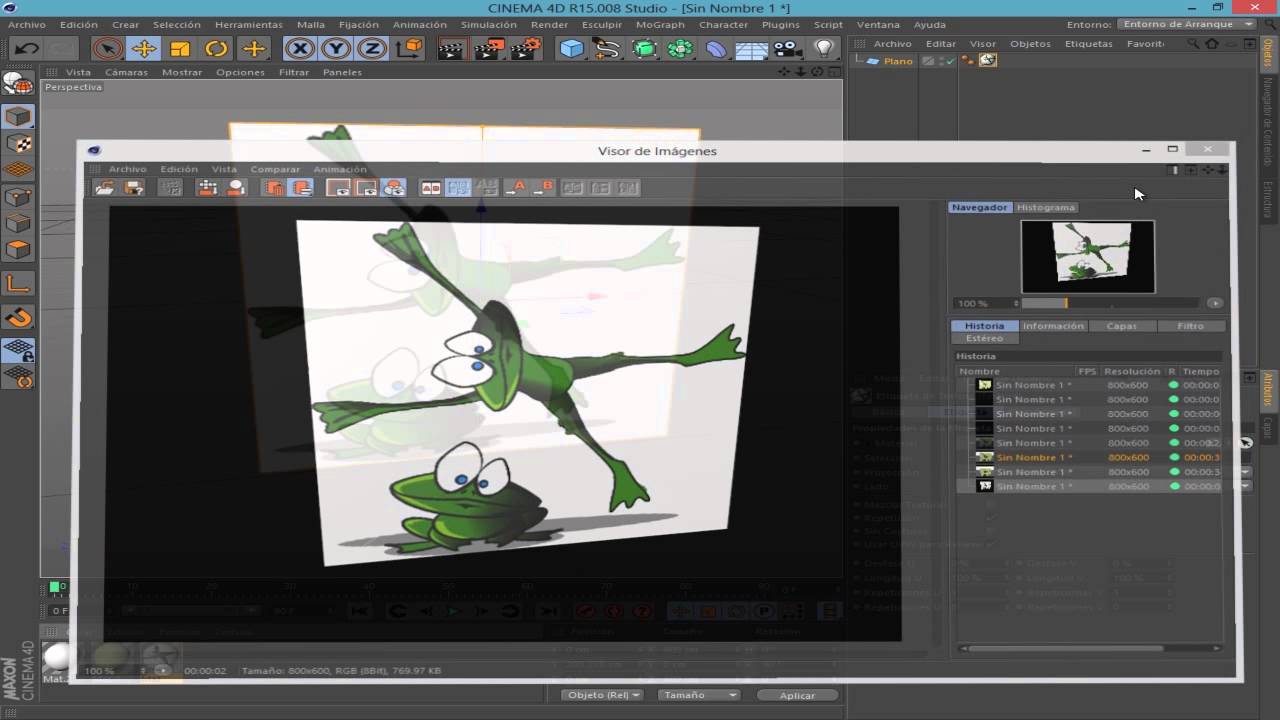The width and height of the screenshot is (1280, 720).
Task: Open the Entorno de Arranque dropdown
Action: pyautogui.click(x=1186, y=24)
